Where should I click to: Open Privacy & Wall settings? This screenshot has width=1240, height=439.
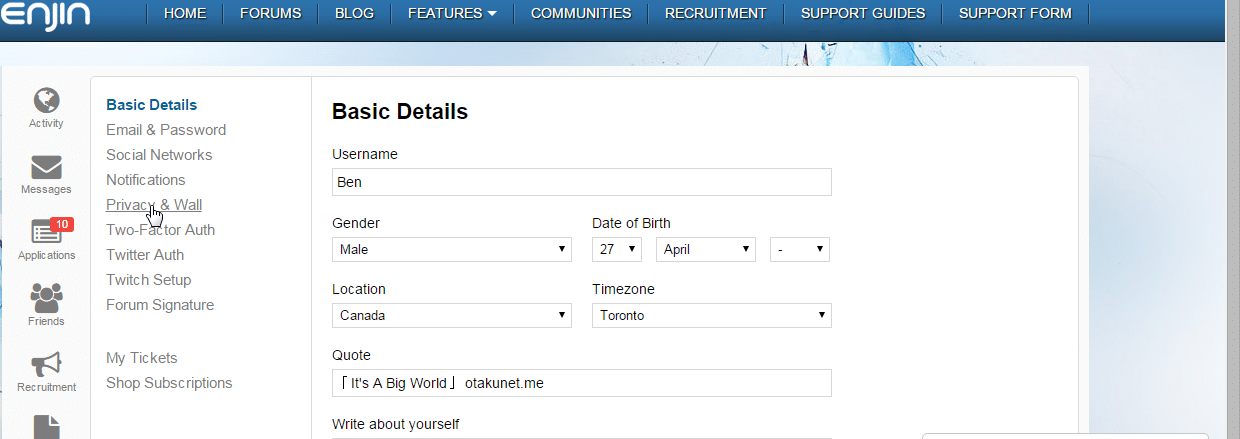(x=154, y=205)
